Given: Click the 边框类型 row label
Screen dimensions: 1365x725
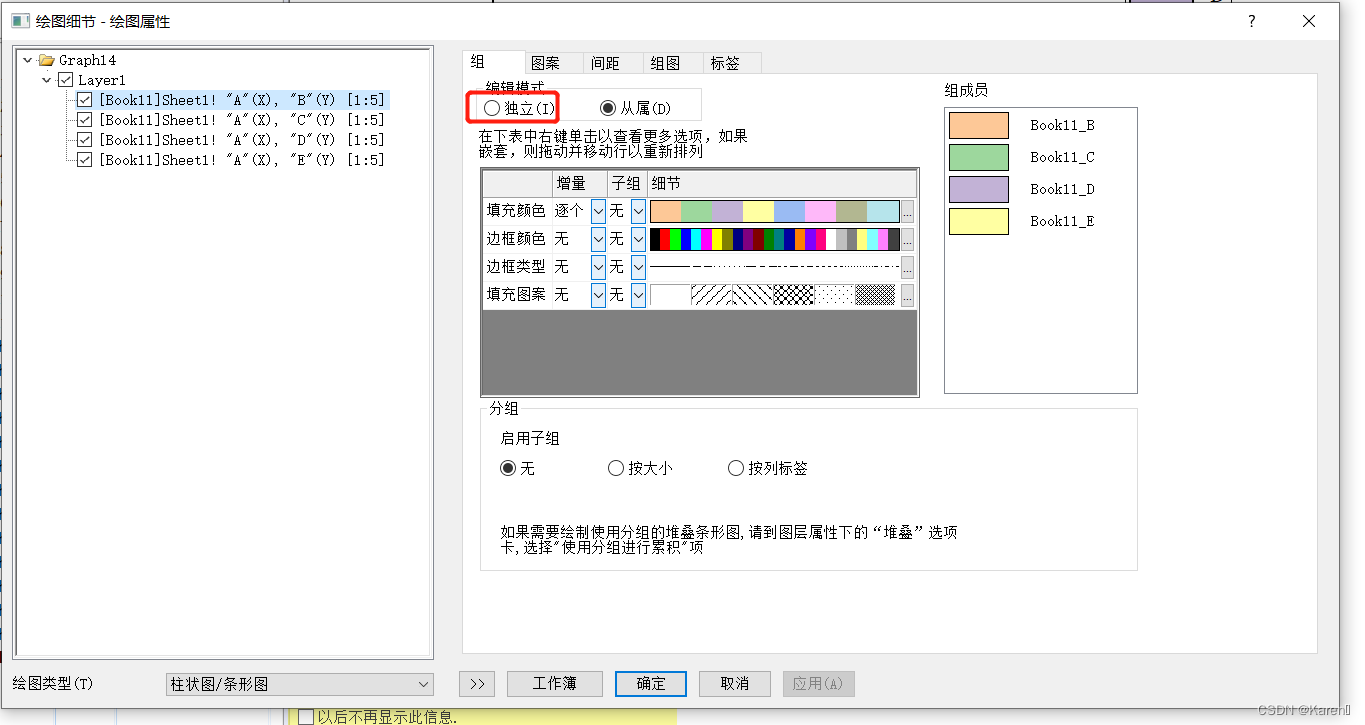Looking at the screenshot, I should coord(516,267).
